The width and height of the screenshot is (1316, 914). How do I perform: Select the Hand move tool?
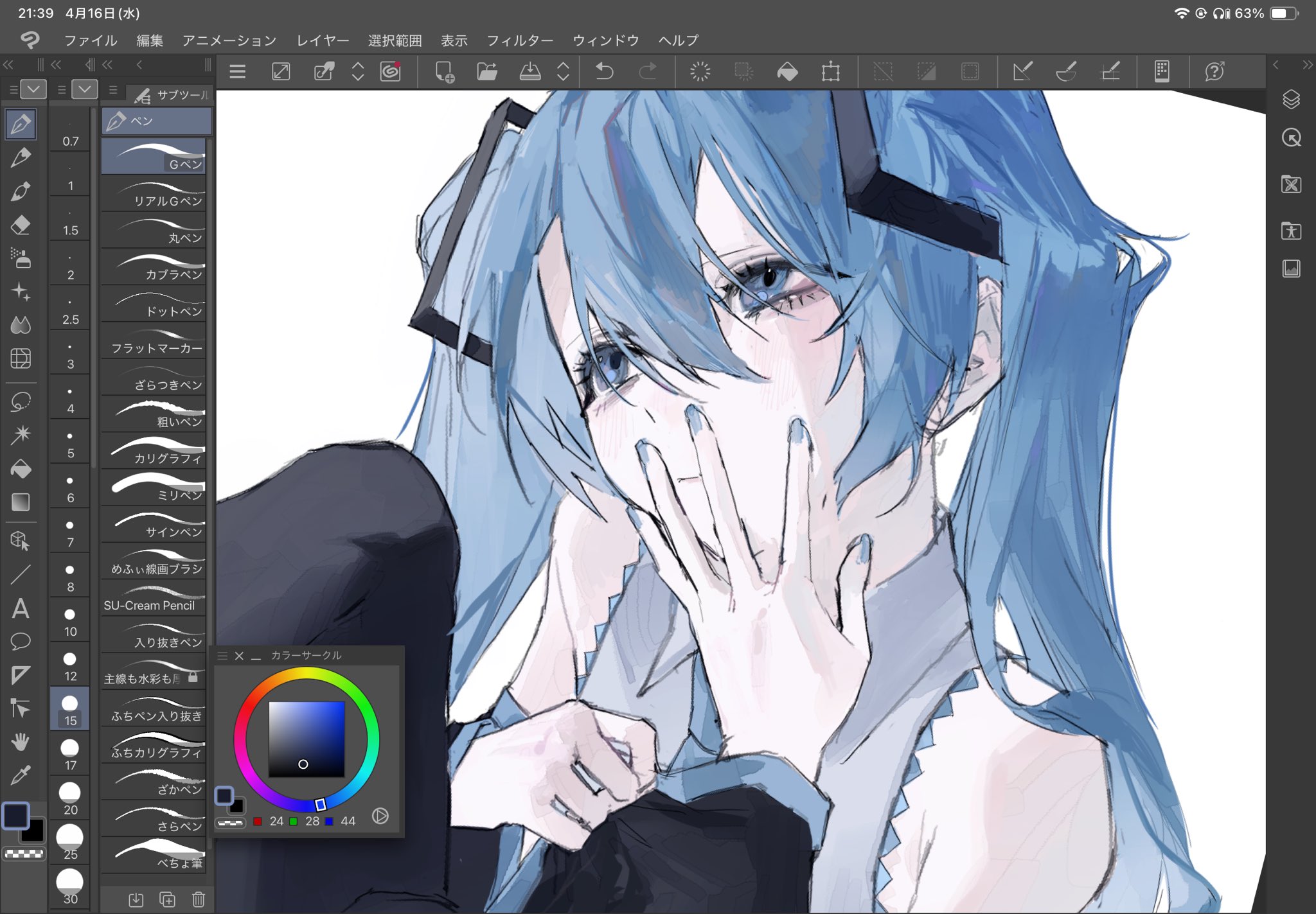[x=21, y=742]
